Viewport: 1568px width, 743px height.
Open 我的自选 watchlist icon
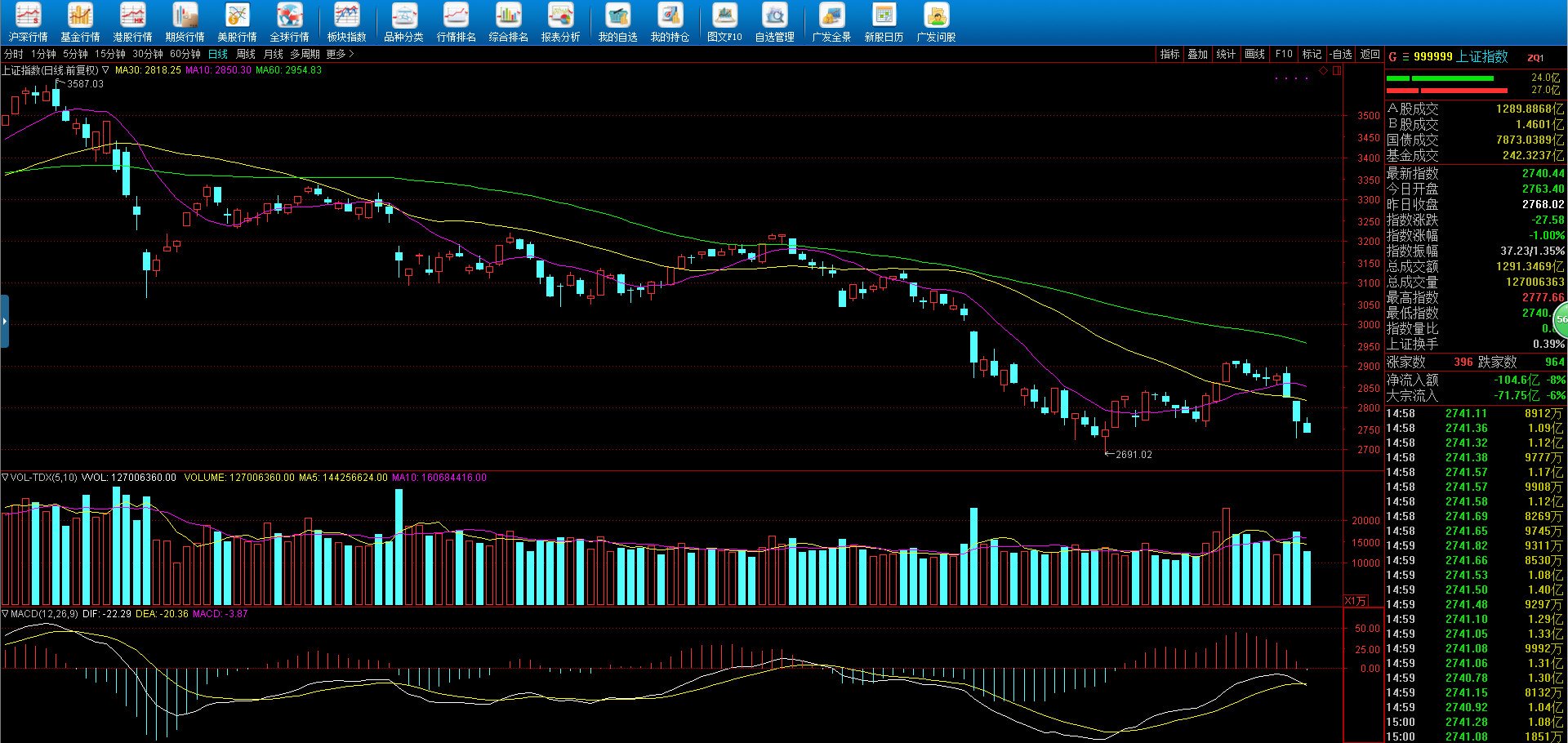(x=617, y=22)
